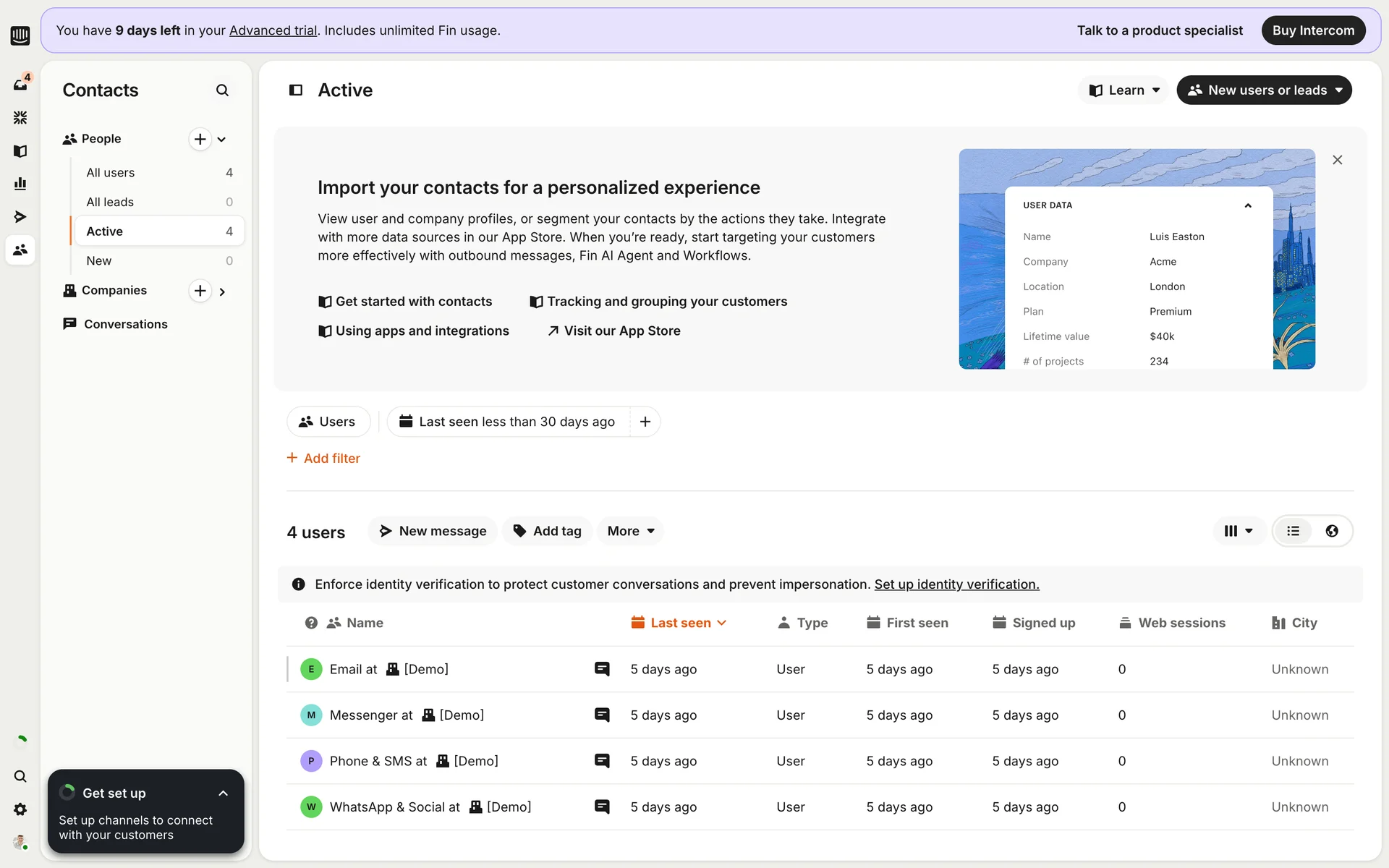Screen dimensions: 1389x868
Task: Click the Contacts search magnifier icon
Action: pyautogui.click(x=222, y=90)
